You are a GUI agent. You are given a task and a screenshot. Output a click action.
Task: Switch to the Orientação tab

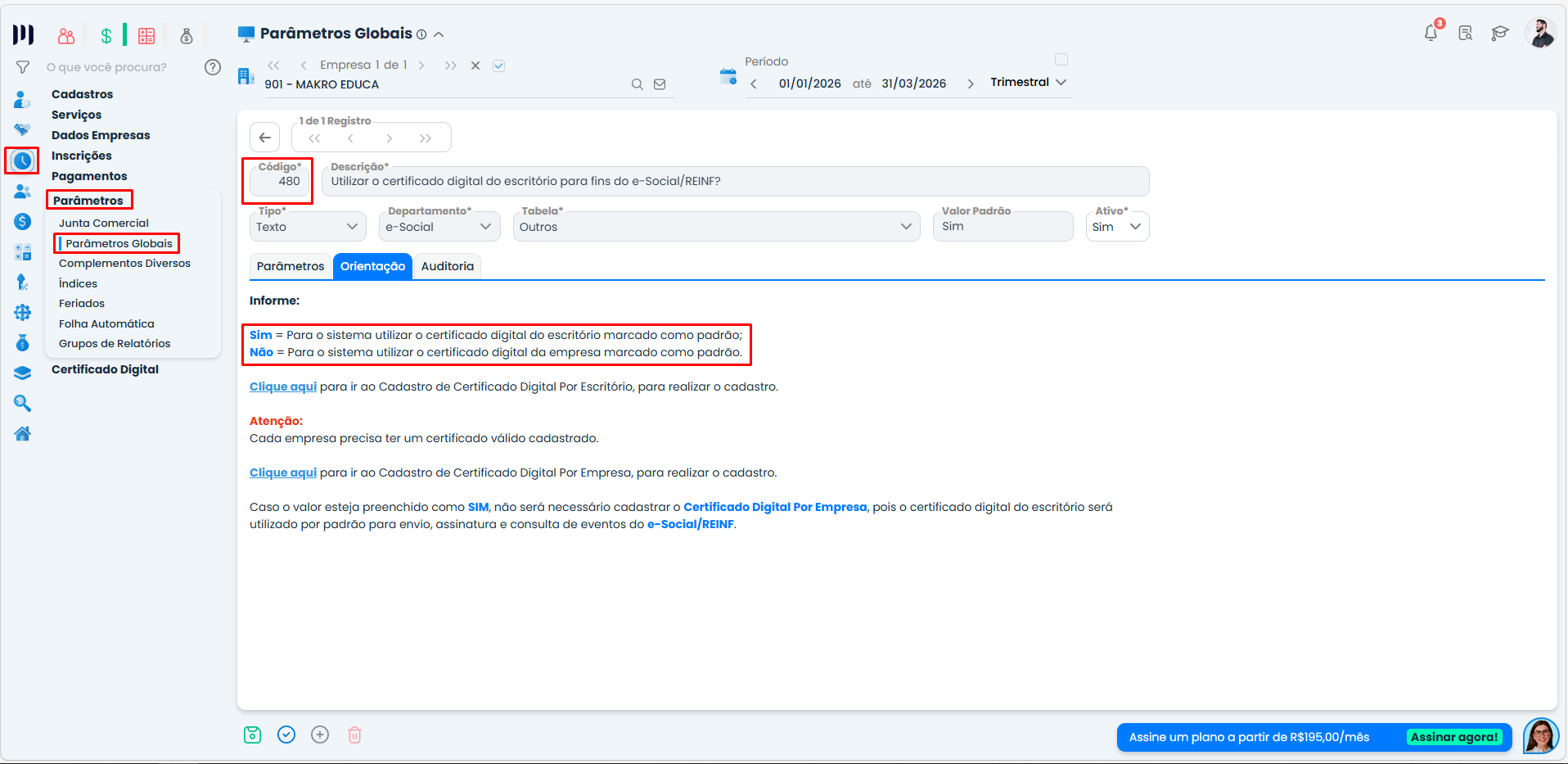click(372, 266)
